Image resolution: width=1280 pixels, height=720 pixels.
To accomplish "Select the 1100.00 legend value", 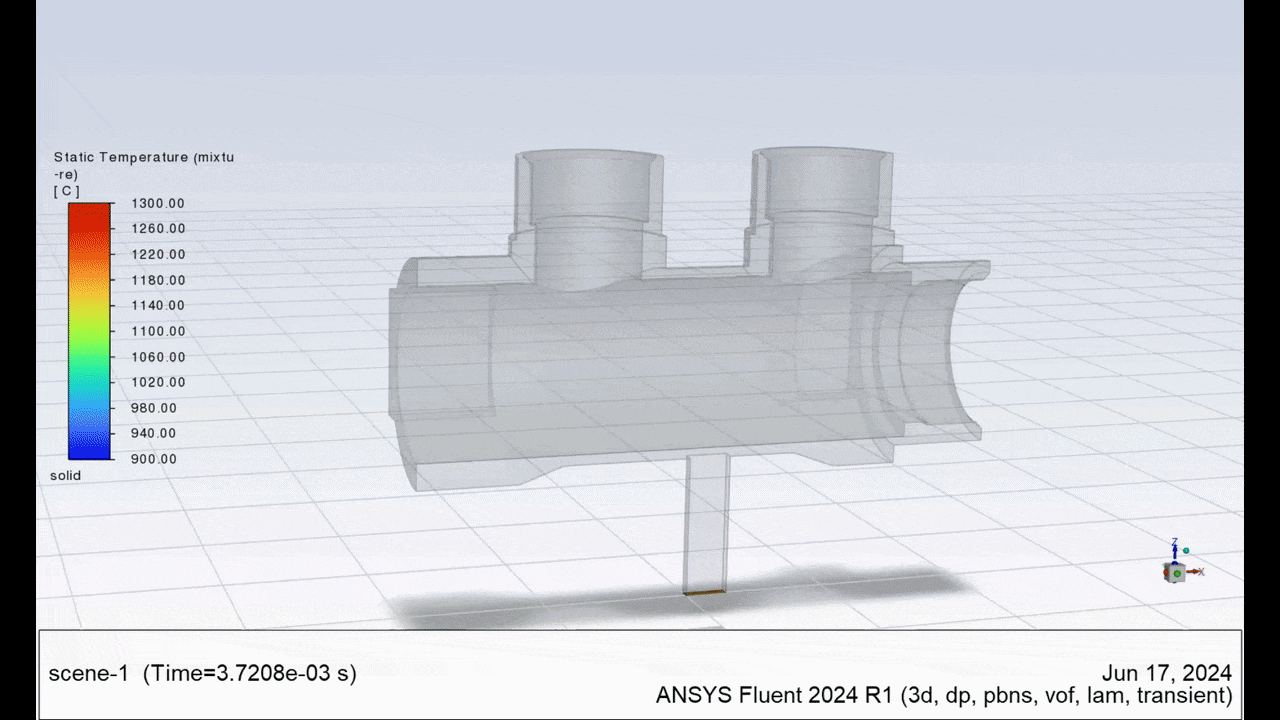I will [x=159, y=331].
